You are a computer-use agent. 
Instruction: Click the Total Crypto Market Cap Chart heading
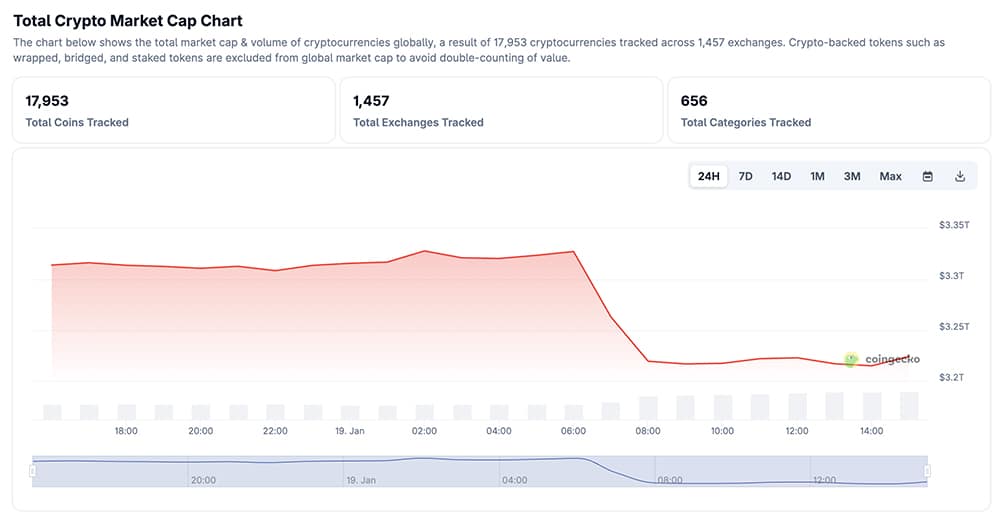[128, 20]
